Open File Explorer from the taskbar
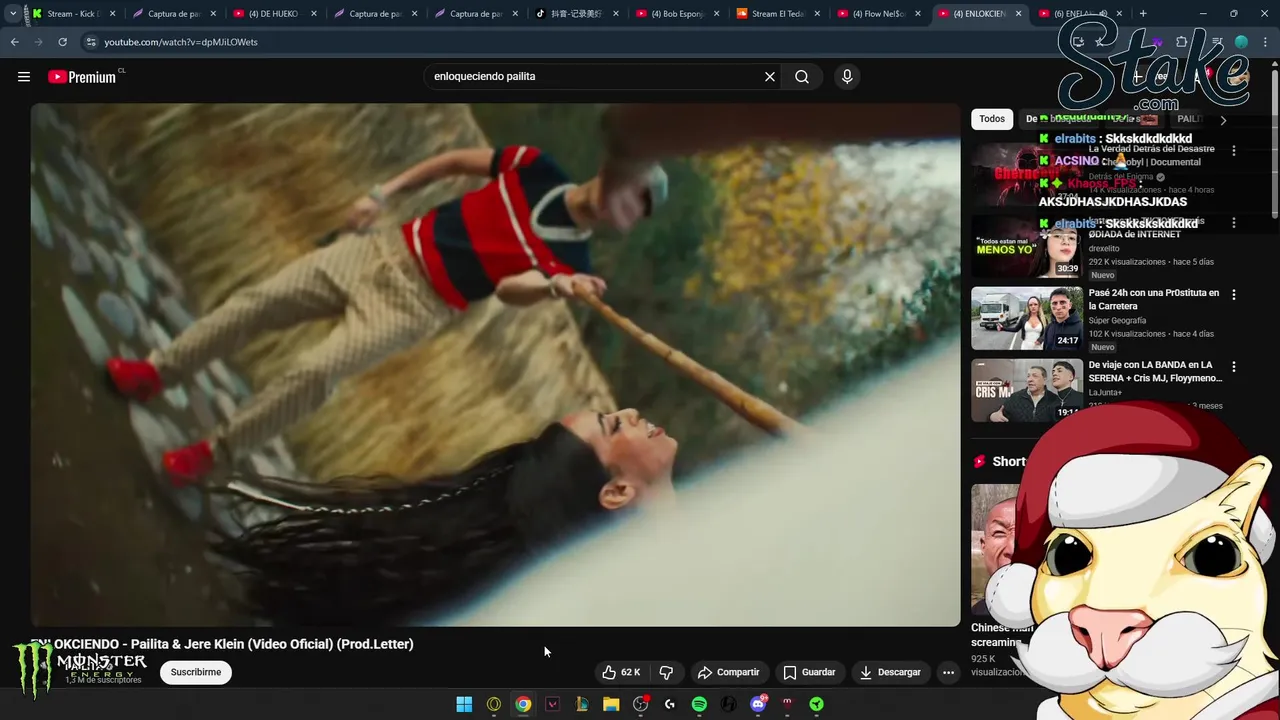The image size is (1280, 720). 611,705
